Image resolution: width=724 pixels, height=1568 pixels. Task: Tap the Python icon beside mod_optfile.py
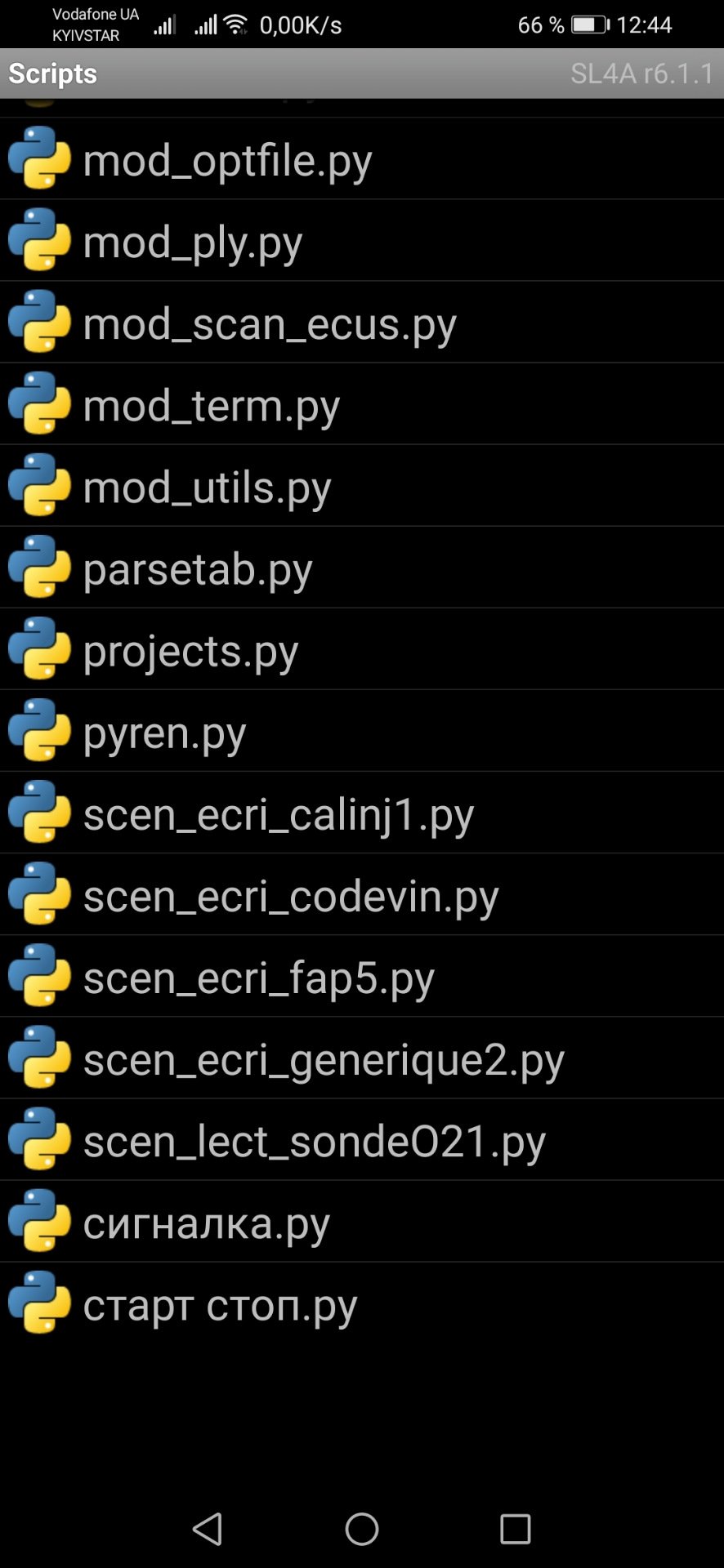click(39, 158)
